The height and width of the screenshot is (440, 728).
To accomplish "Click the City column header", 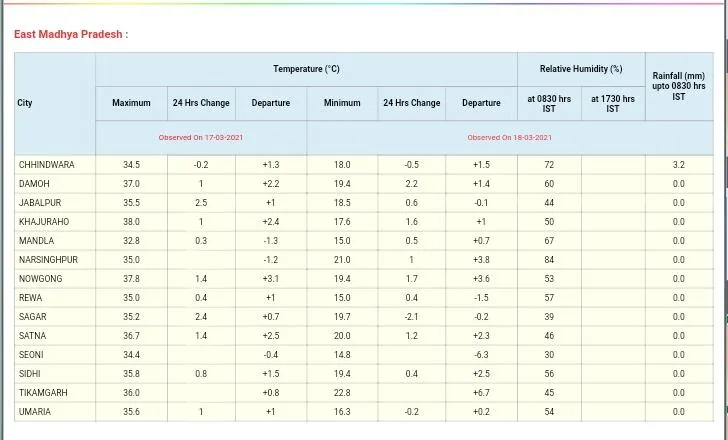I will tap(25, 103).
